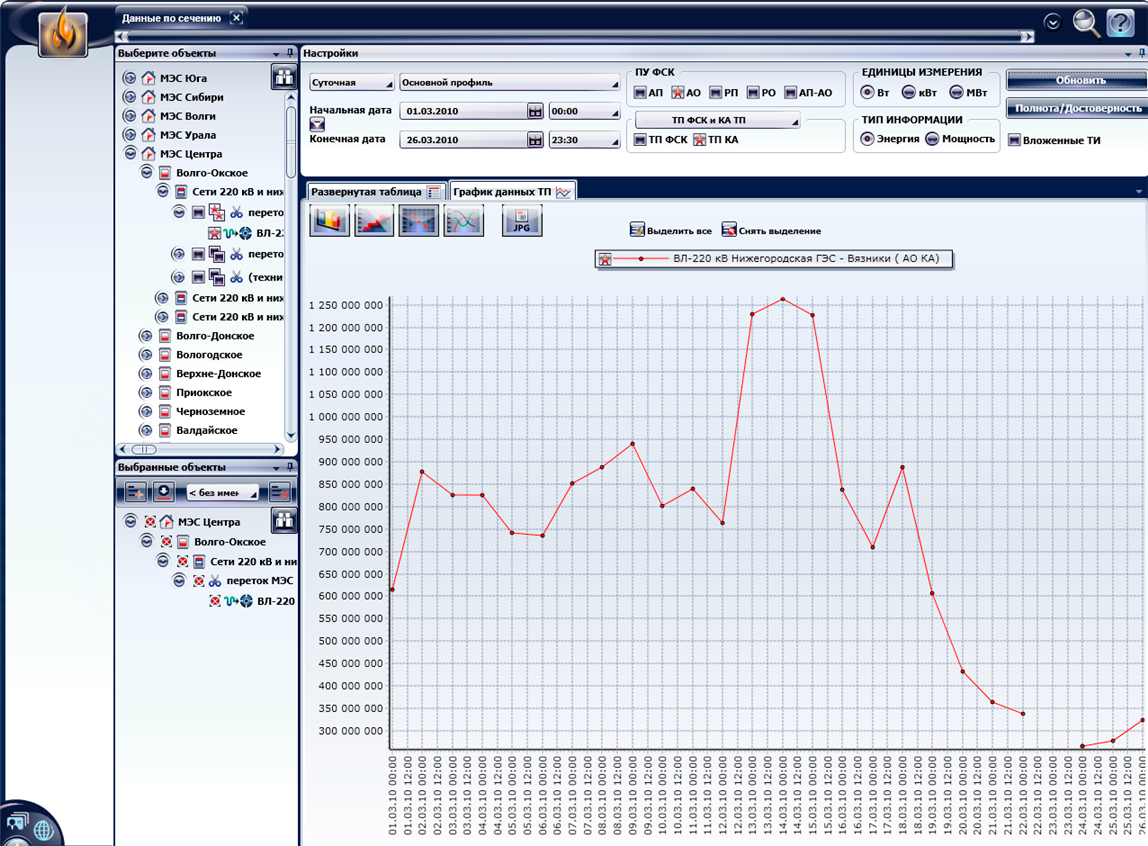Choose the multi-line curve chart icon
Image resolution: width=1148 pixels, height=846 pixels.
464,220
